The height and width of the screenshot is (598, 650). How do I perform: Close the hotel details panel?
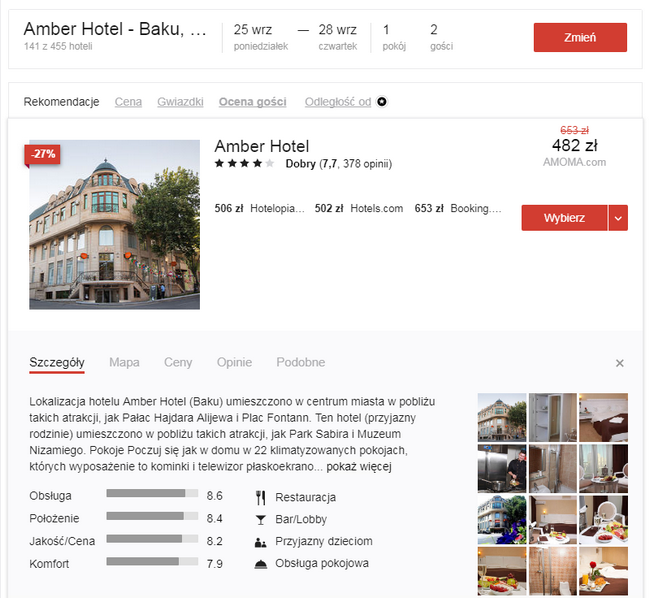click(620, 363)
